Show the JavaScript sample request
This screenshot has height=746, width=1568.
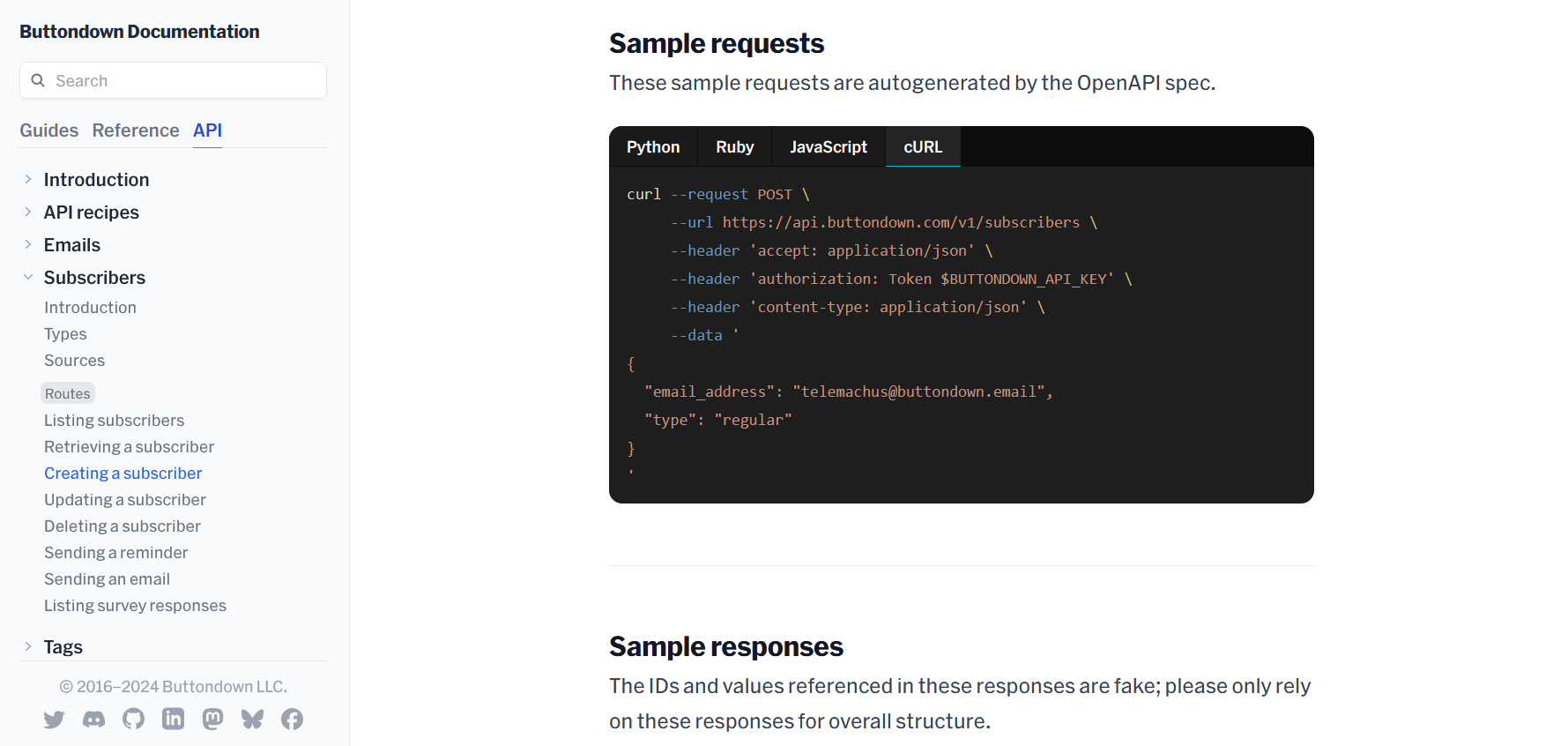(828, 147)
